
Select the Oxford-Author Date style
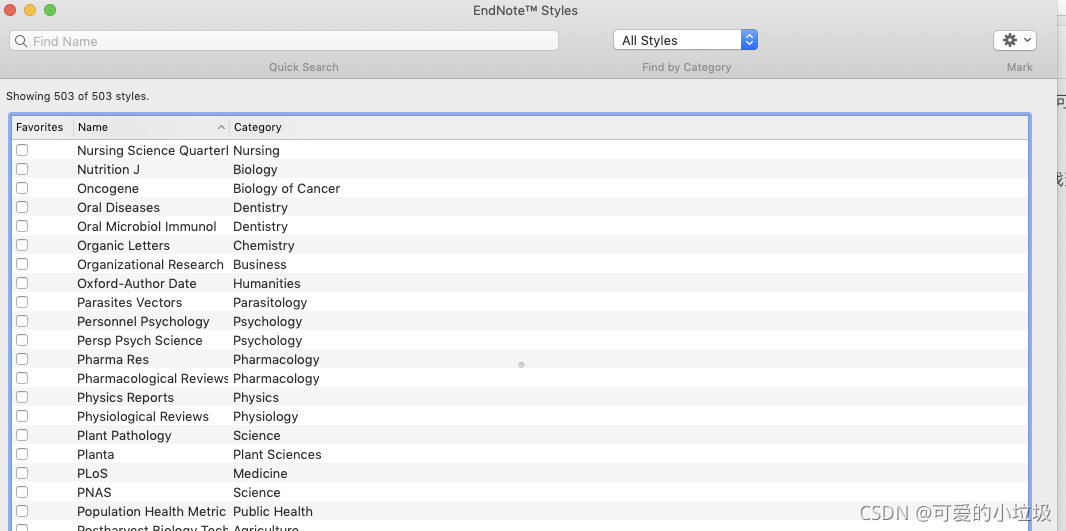(137, 284)
